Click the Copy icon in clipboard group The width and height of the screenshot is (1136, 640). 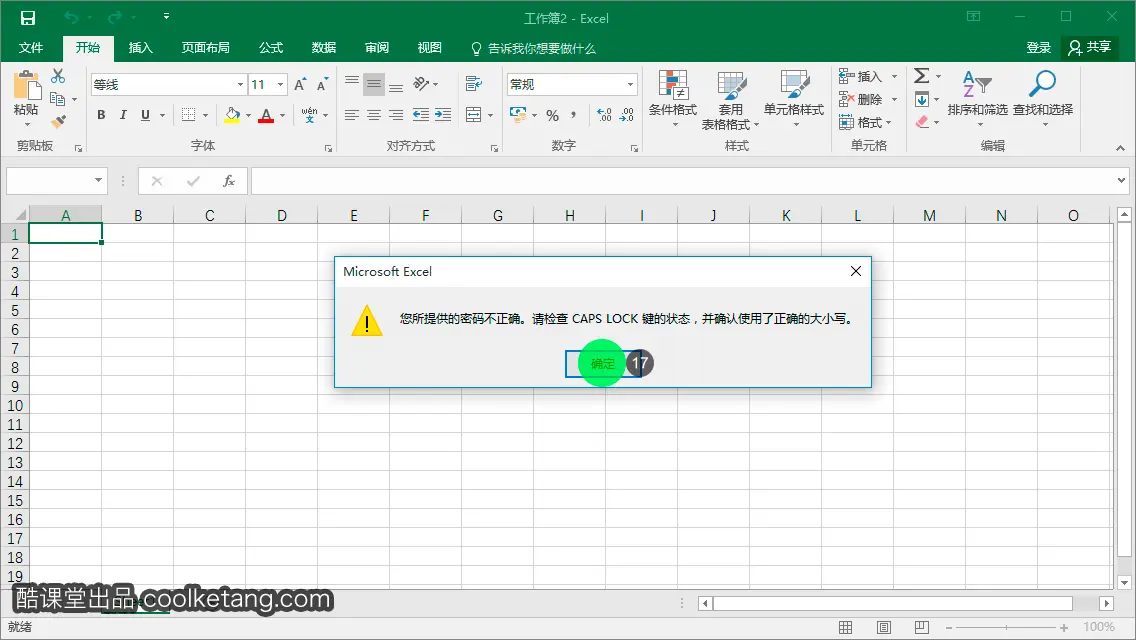(57, 99)
